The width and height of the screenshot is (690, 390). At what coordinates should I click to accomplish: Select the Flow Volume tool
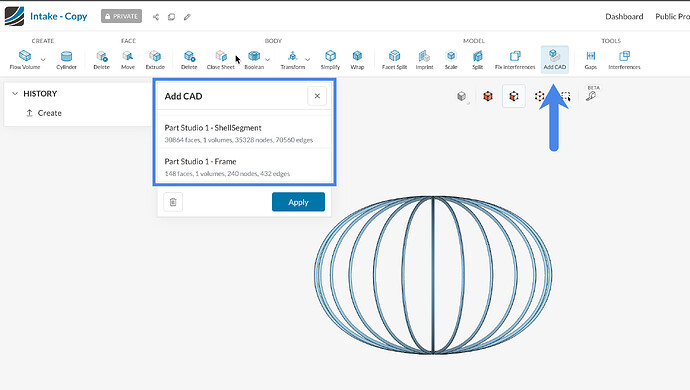point(25,59)
